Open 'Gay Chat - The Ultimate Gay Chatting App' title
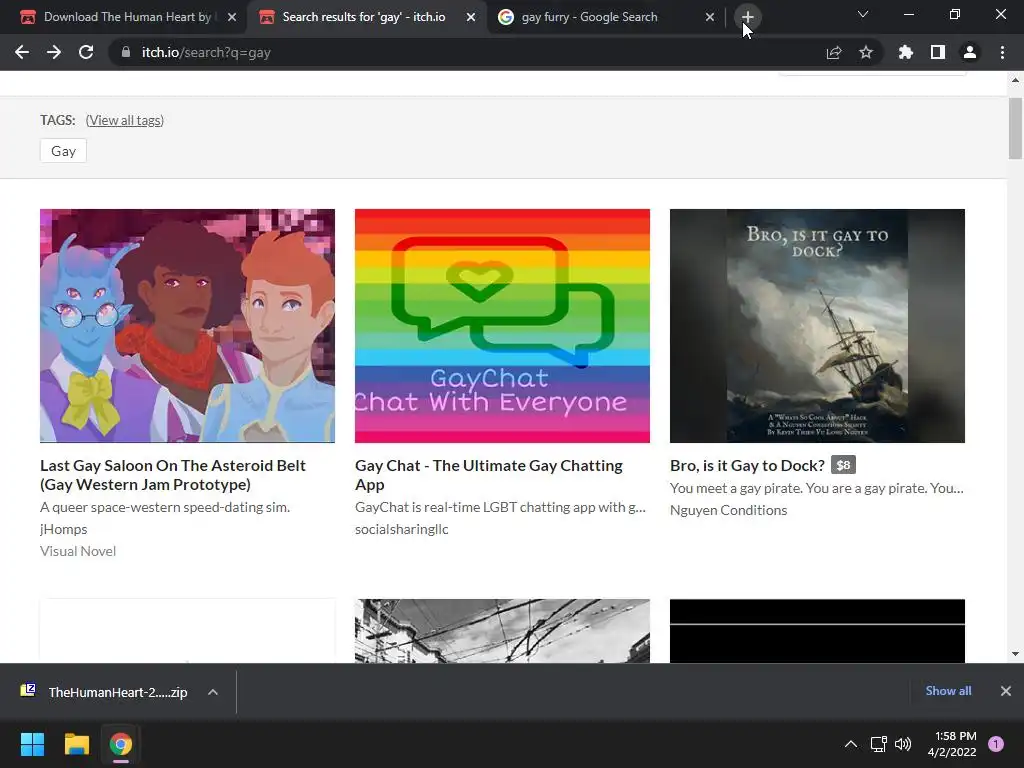Image resolution: width=1024 pixels, height=768 pixels. (x=488, y=475)
